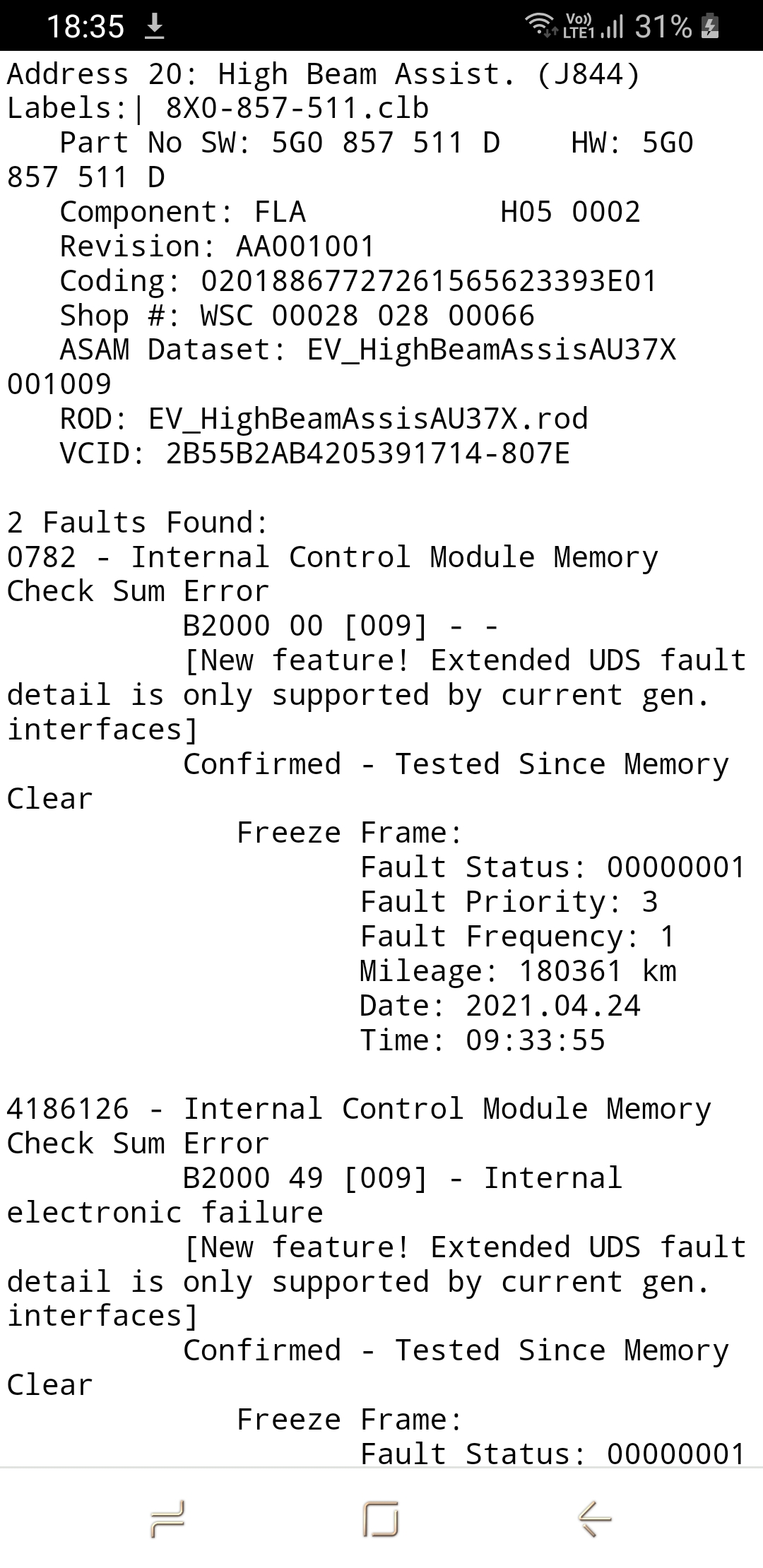The image size is (763, 1568).
Task: Tap the LTE signal strength bars
Action: pos(613,27)
